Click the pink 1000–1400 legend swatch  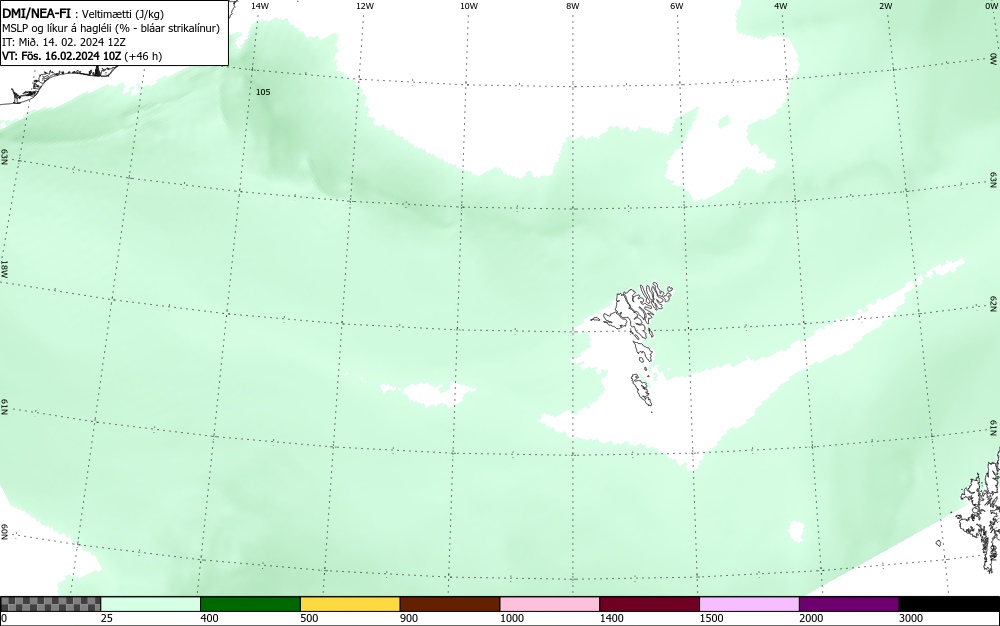550,604
